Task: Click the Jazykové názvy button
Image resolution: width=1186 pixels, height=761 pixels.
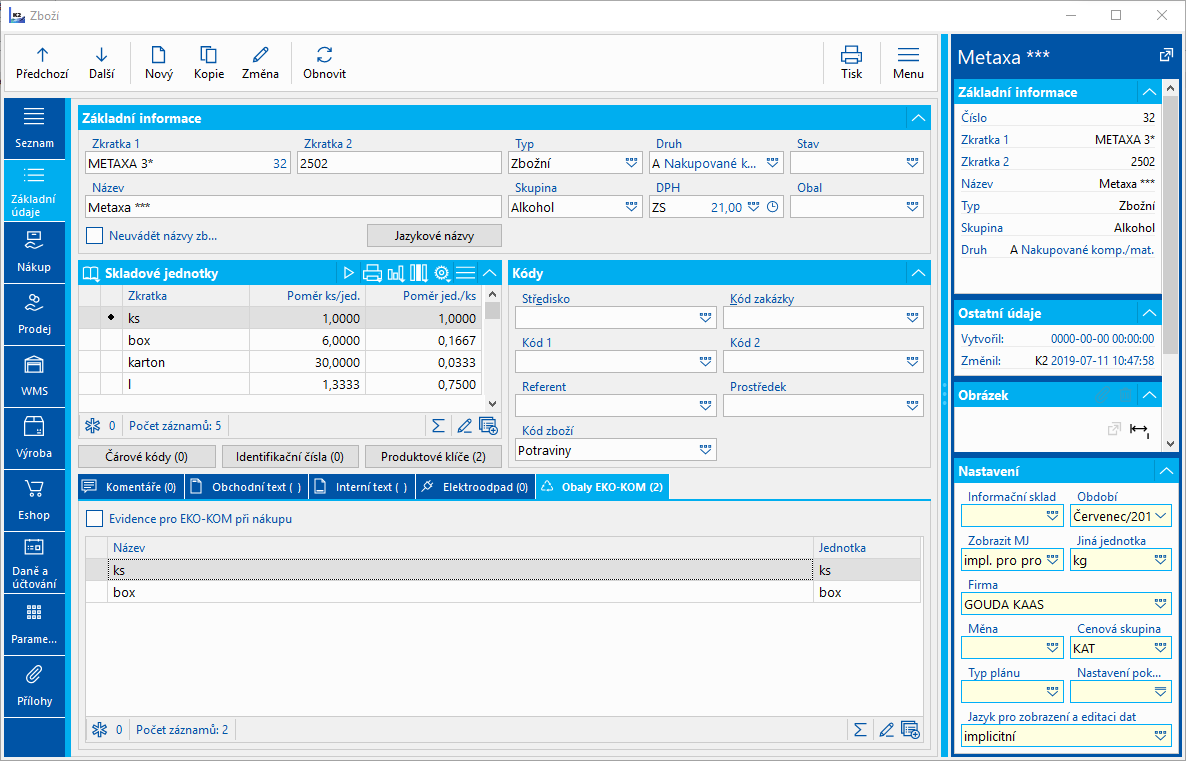Action: pos(434,236)
